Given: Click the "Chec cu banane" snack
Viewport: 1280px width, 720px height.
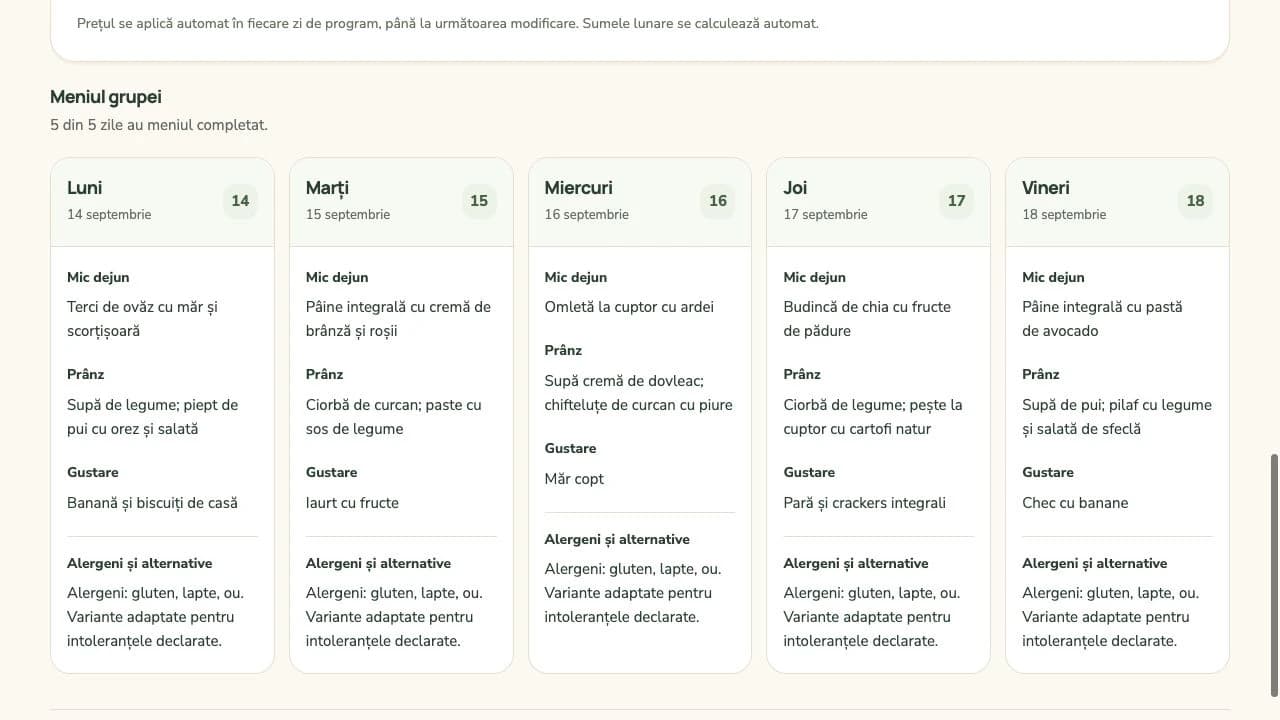Looking at the screenshot, I should [1075, 503].
